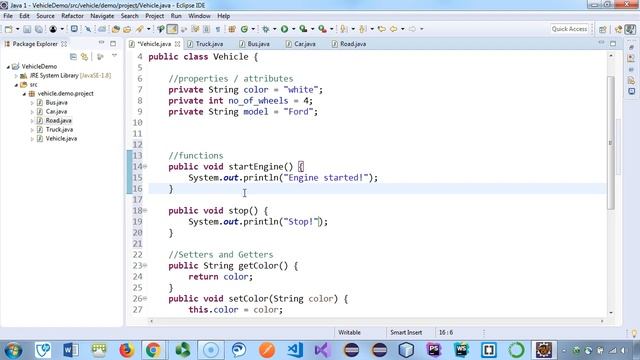Click the Debug bug icon
The image size is (640, 360).
click(266, 29)
